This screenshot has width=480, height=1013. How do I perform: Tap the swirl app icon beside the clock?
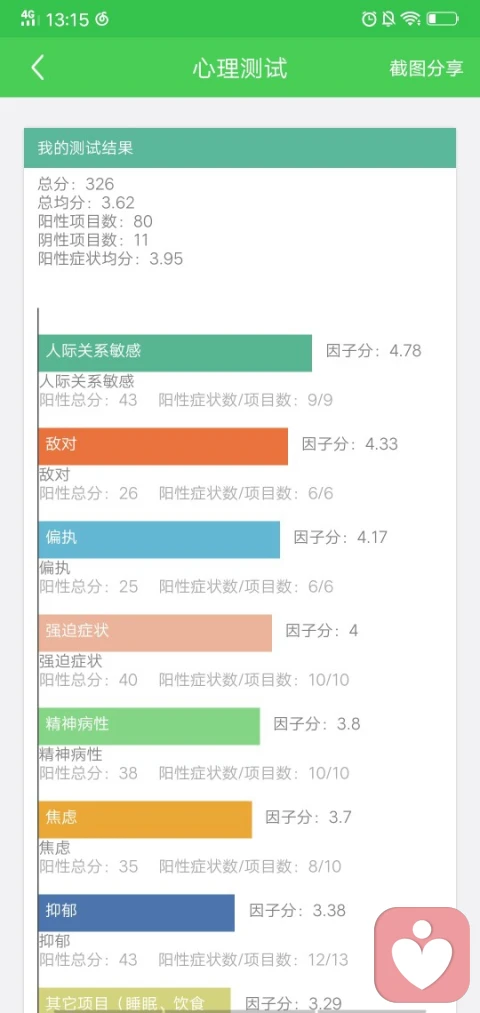tap(101, 19)
